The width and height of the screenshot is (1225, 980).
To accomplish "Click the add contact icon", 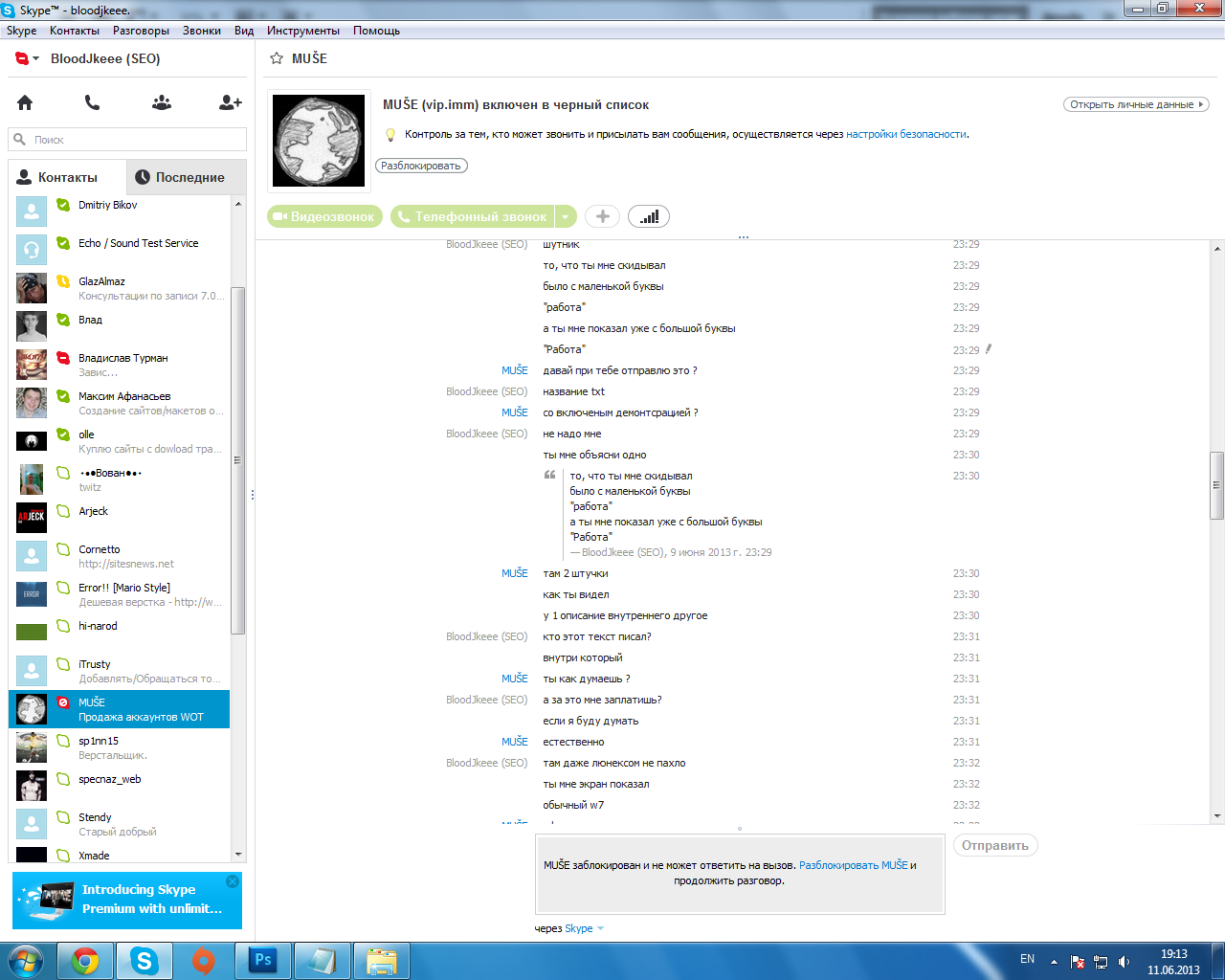I will pyautogui.click(x=231, y=102).
